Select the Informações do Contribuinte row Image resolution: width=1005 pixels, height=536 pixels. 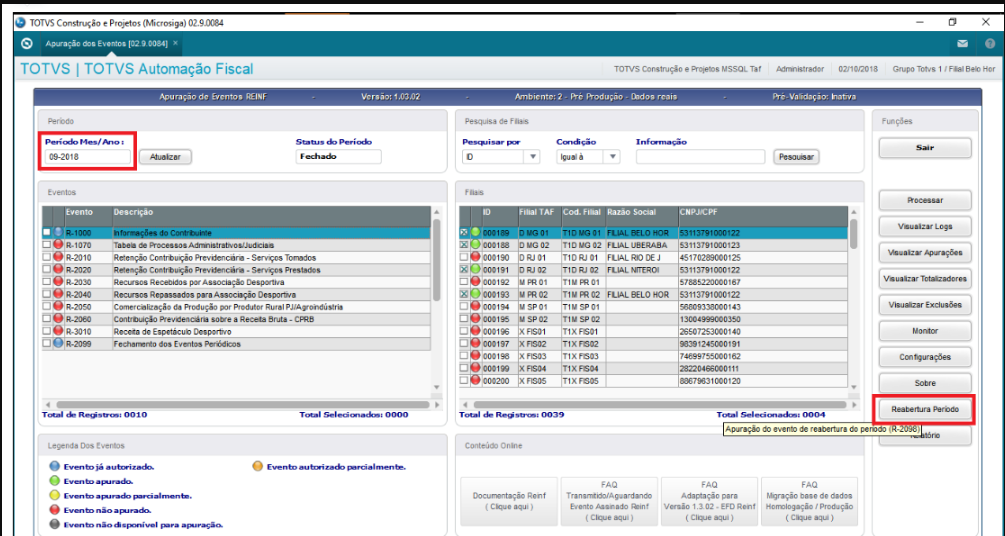[x=237, y=233]
